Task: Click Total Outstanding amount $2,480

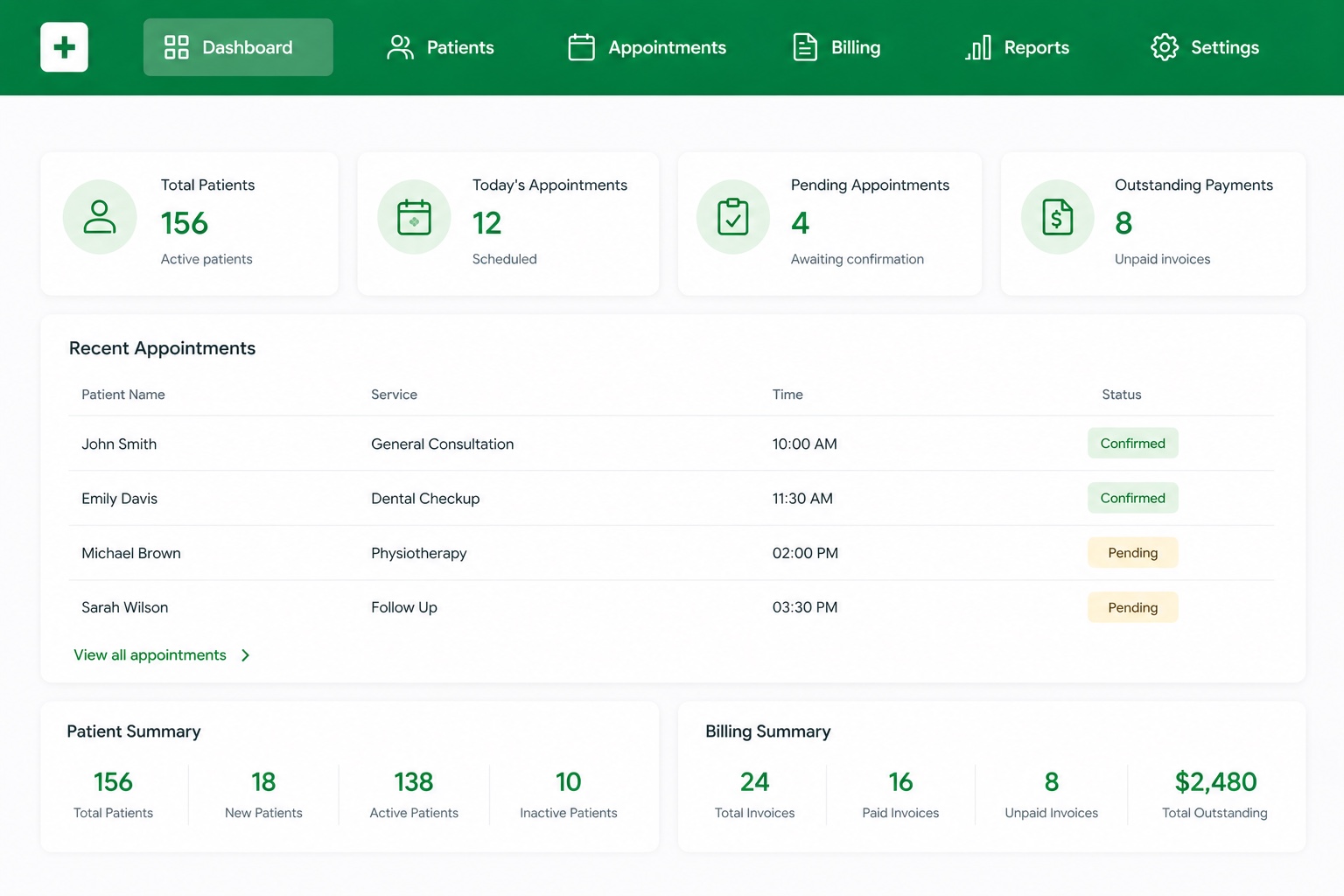Action: (1215, 781)
